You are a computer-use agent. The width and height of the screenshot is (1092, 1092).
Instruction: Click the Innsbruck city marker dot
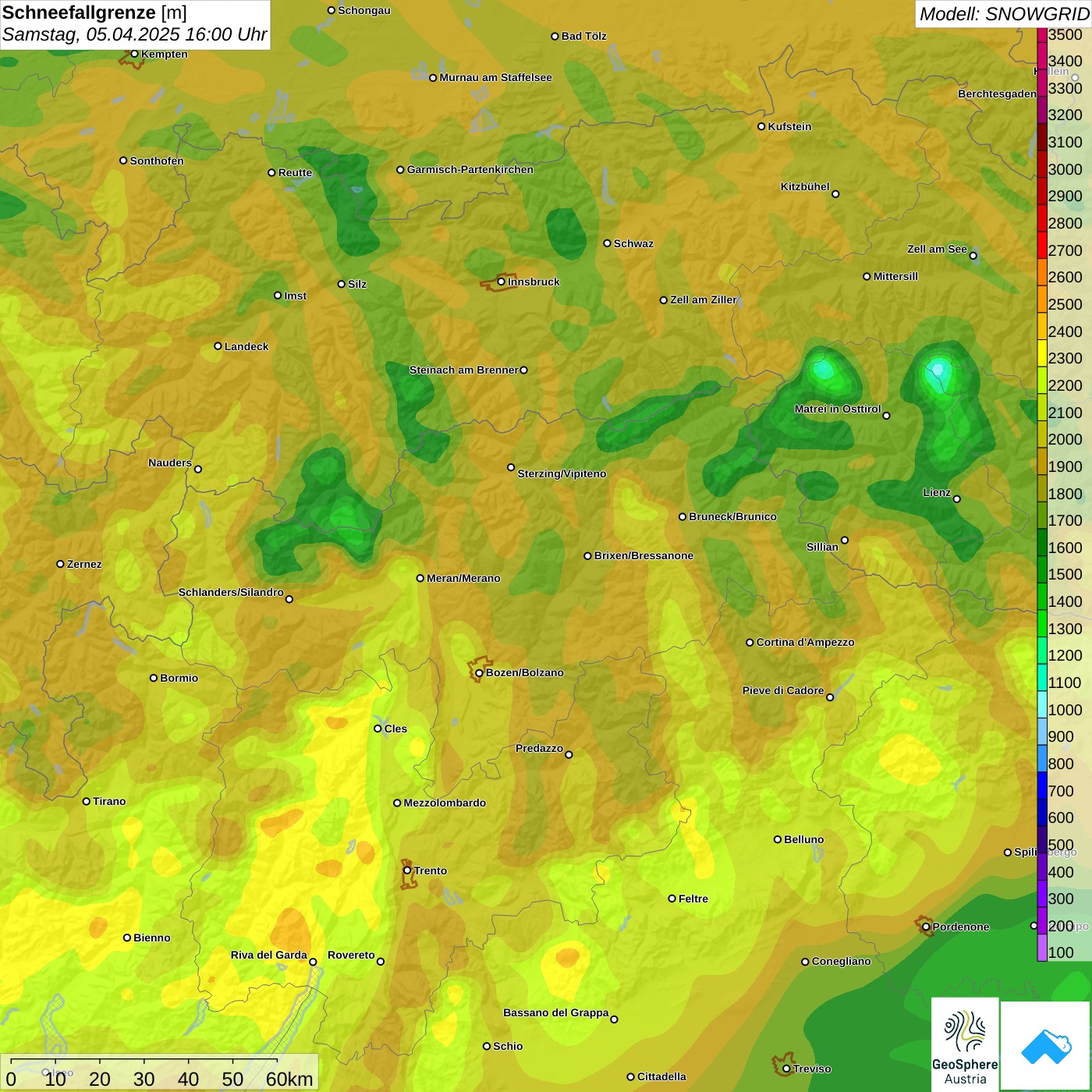tap(502, 282)
